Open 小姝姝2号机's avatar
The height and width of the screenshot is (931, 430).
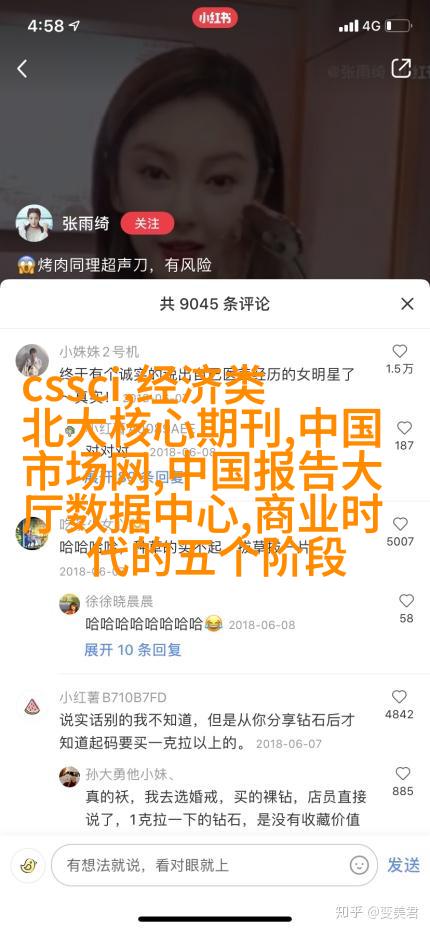point(32,360)
